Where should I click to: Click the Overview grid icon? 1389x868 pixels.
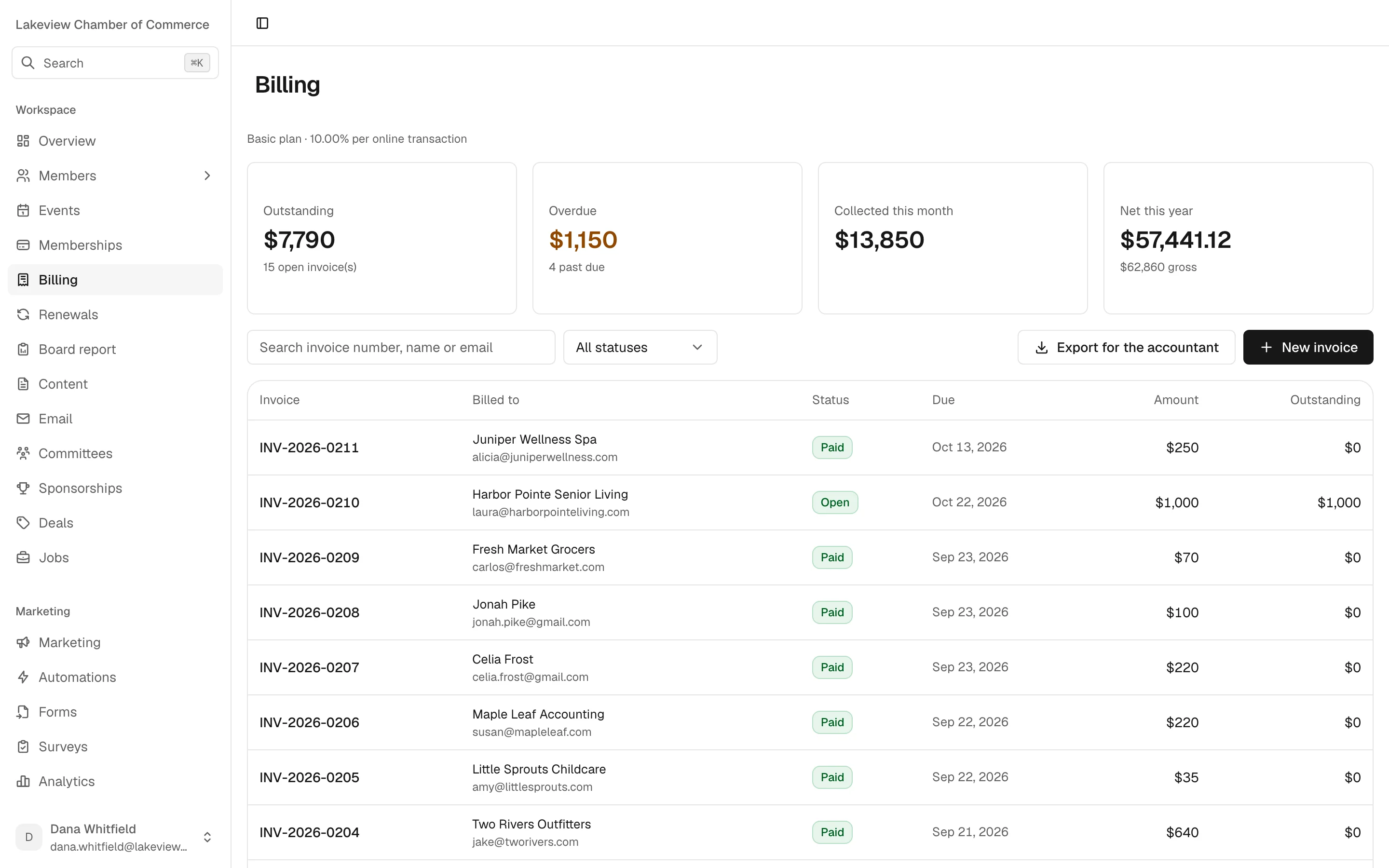tap(23, 141)
